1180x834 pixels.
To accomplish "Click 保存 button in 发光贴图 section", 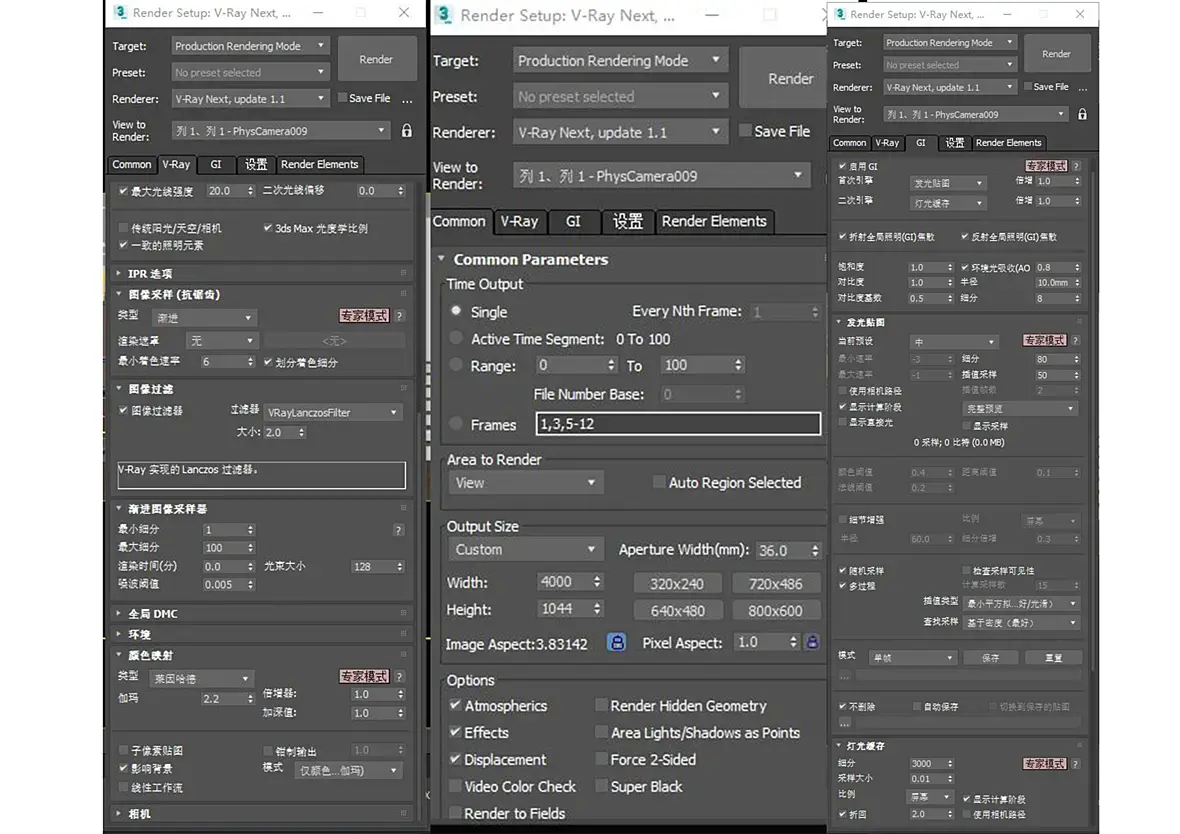I will coord(990,658).
